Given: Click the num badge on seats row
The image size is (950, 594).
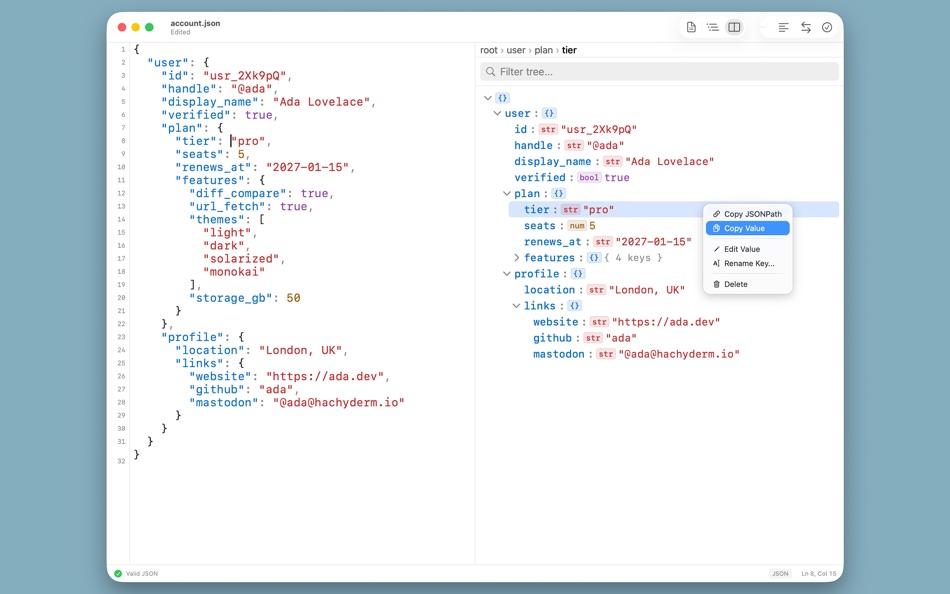Looking at the screenshot, I should click(x=577, y=225).
